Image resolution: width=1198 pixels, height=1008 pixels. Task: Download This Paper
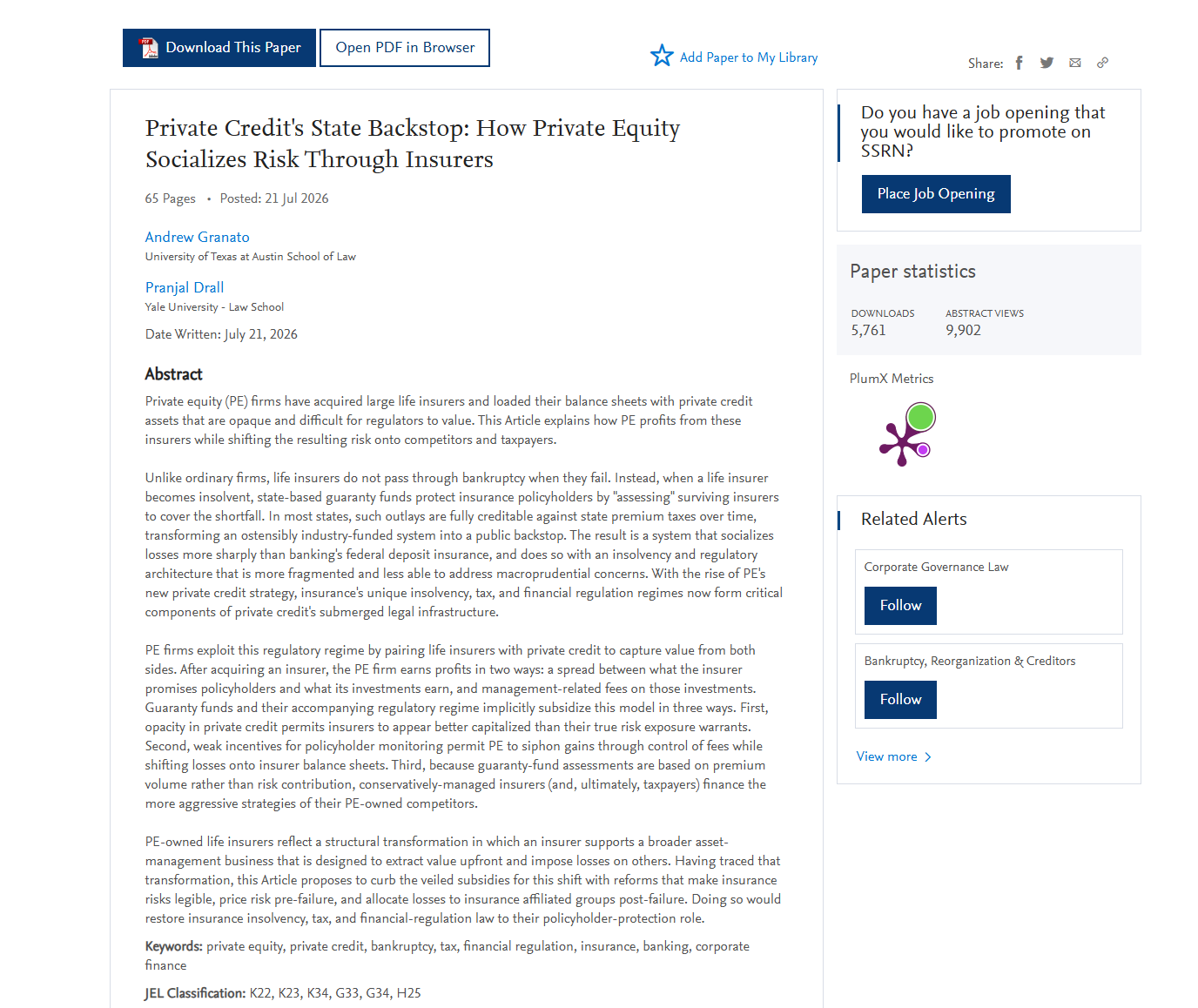coord(219,48)
